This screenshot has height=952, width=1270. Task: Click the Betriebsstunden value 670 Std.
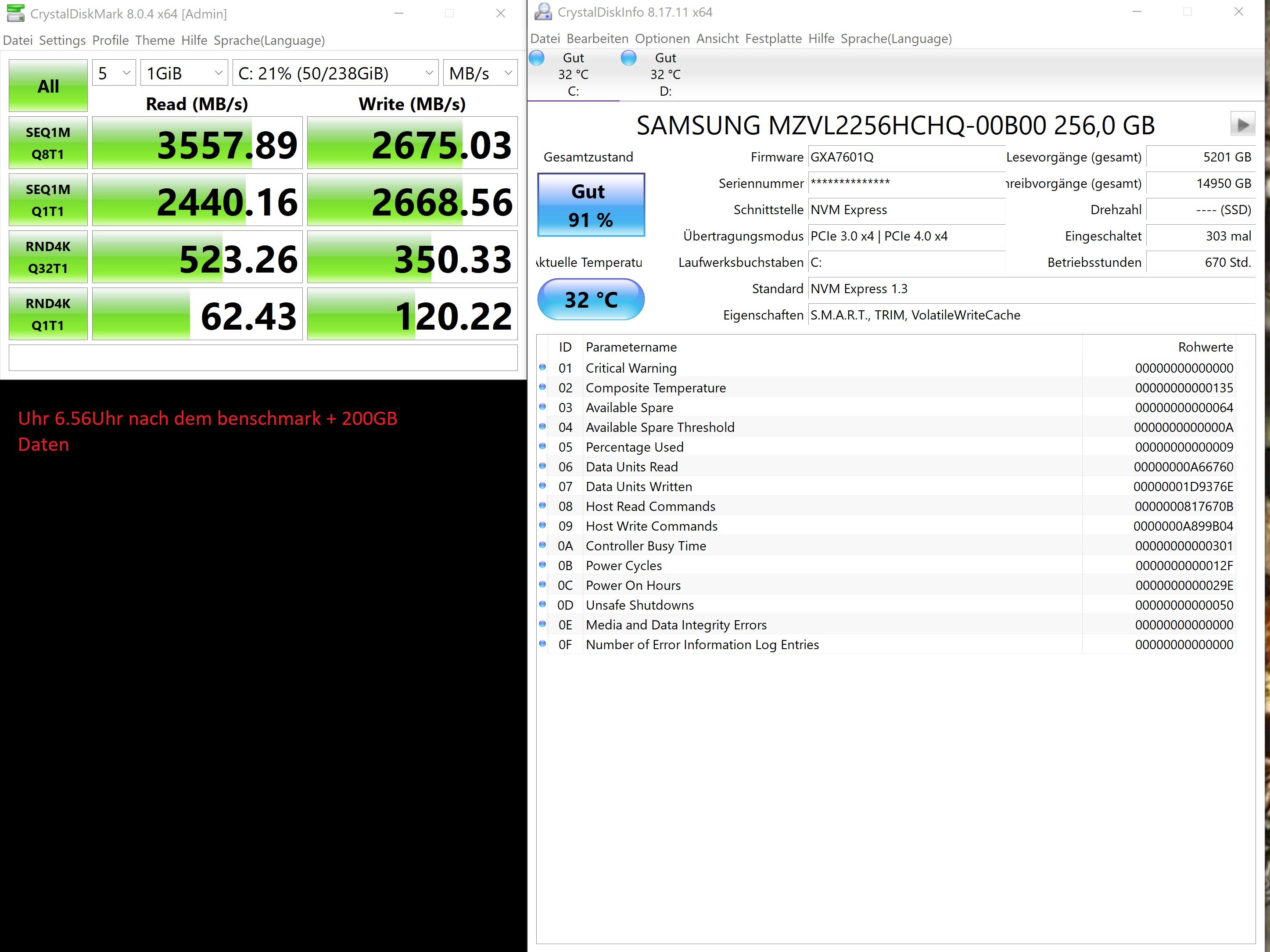1201,262
